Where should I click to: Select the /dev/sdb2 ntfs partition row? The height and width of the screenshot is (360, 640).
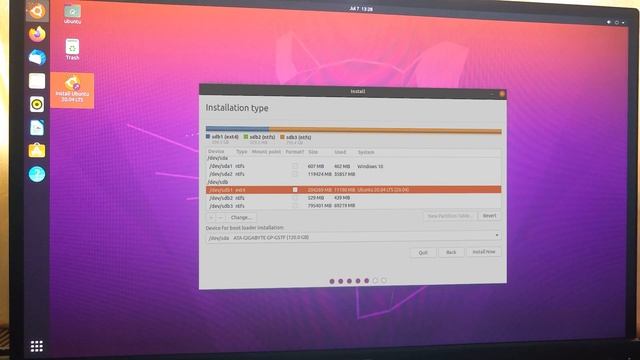point(353,198)
